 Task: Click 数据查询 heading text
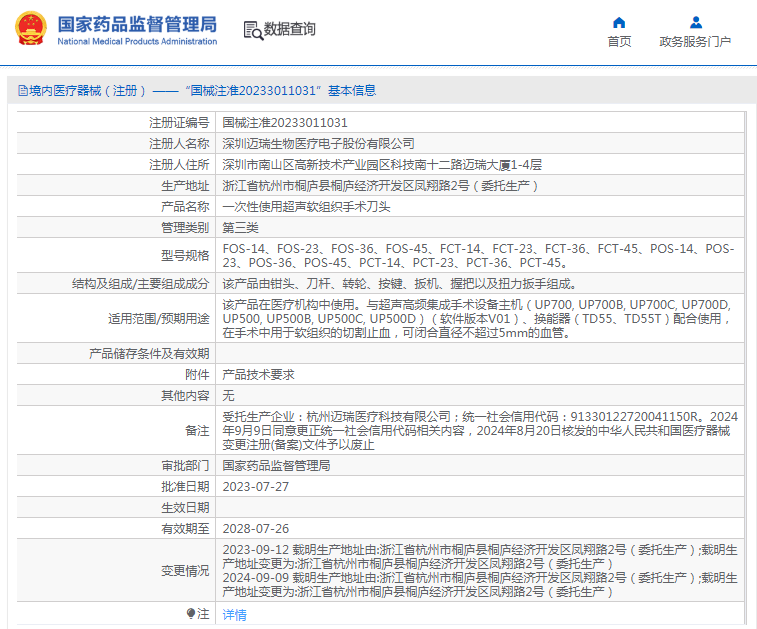click(x=290, y=29)
